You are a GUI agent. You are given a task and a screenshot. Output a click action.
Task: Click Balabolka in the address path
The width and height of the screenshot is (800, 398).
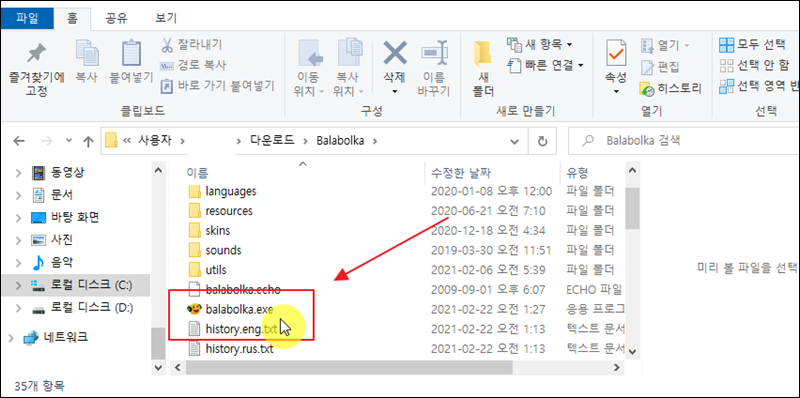pos(340,140)
